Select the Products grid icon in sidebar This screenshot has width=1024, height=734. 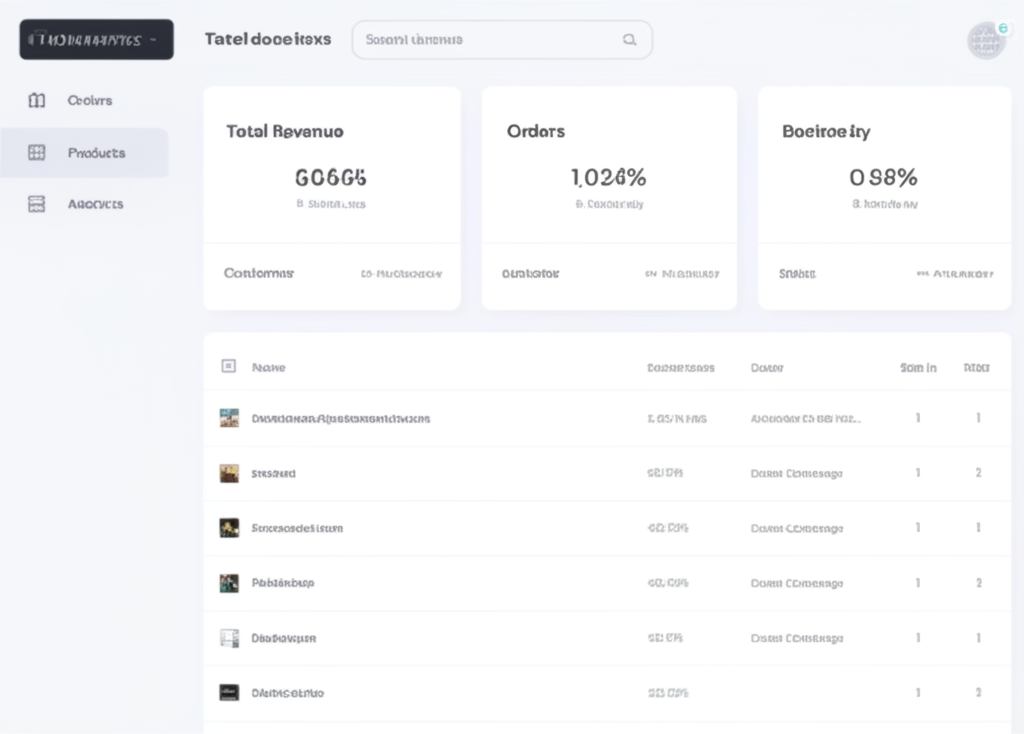tap(36, 152)
